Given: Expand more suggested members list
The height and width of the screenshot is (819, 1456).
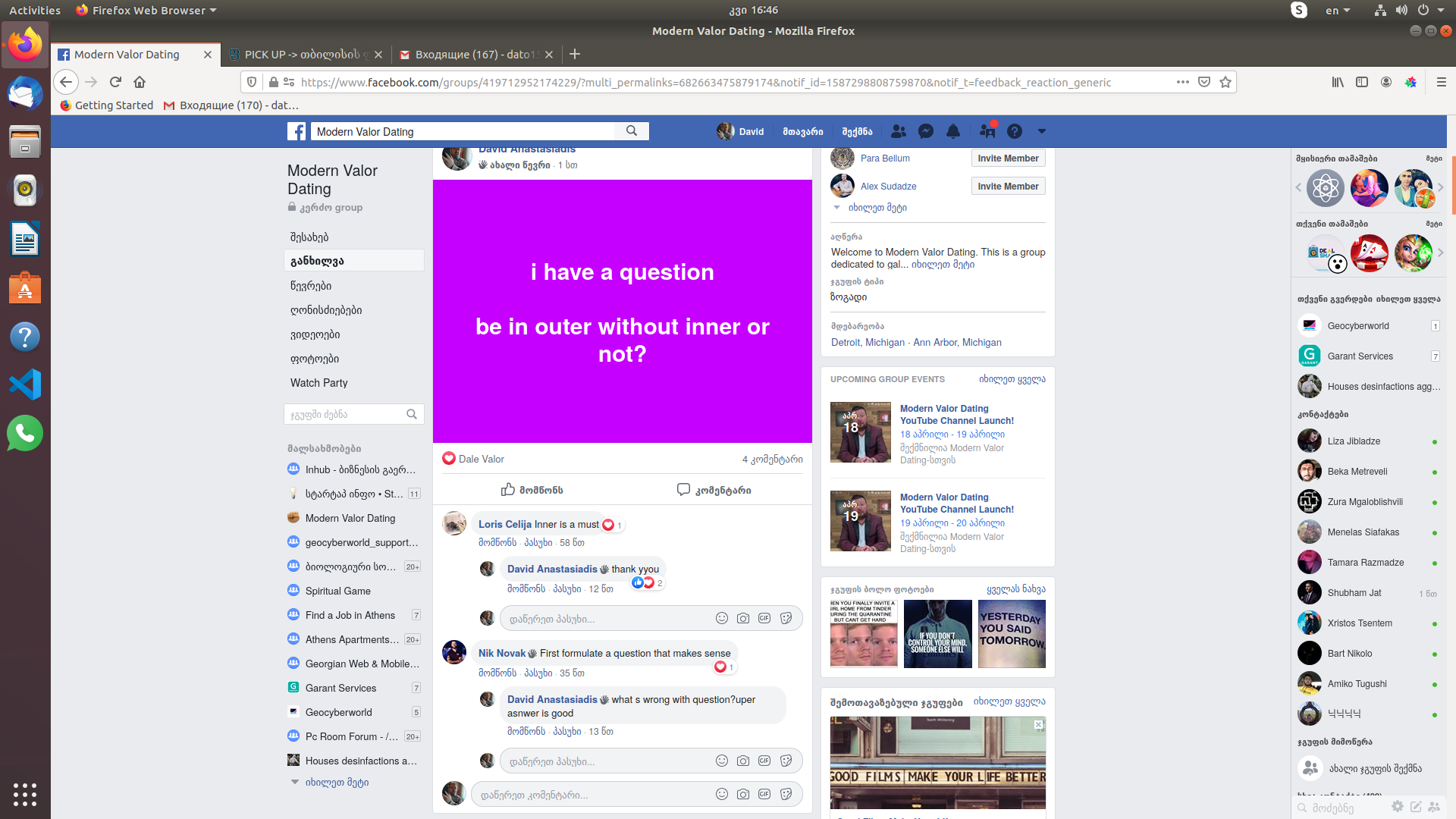Looking at the screenshot, I should (x=877, y=208).
